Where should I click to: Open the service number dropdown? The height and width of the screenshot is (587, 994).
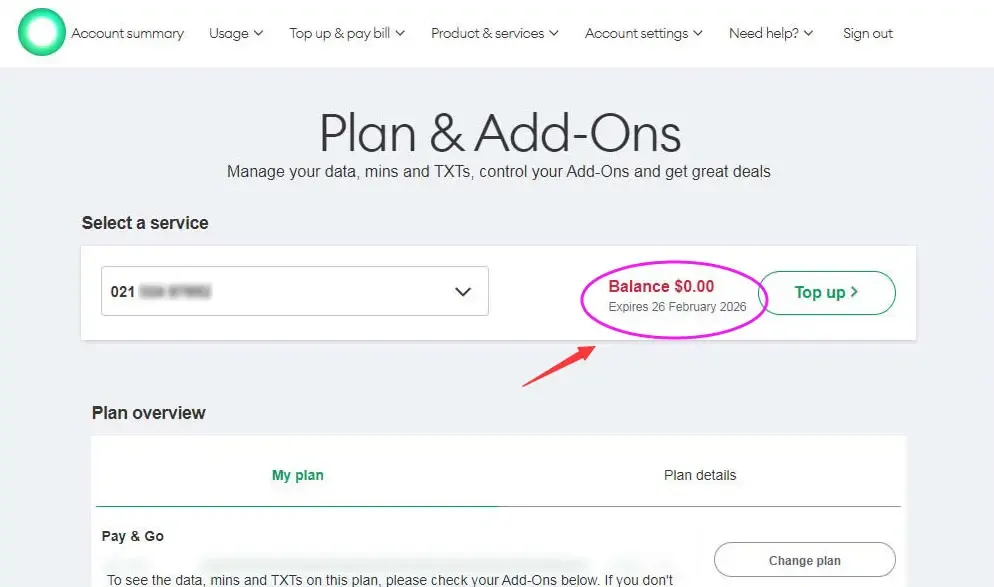294,292
